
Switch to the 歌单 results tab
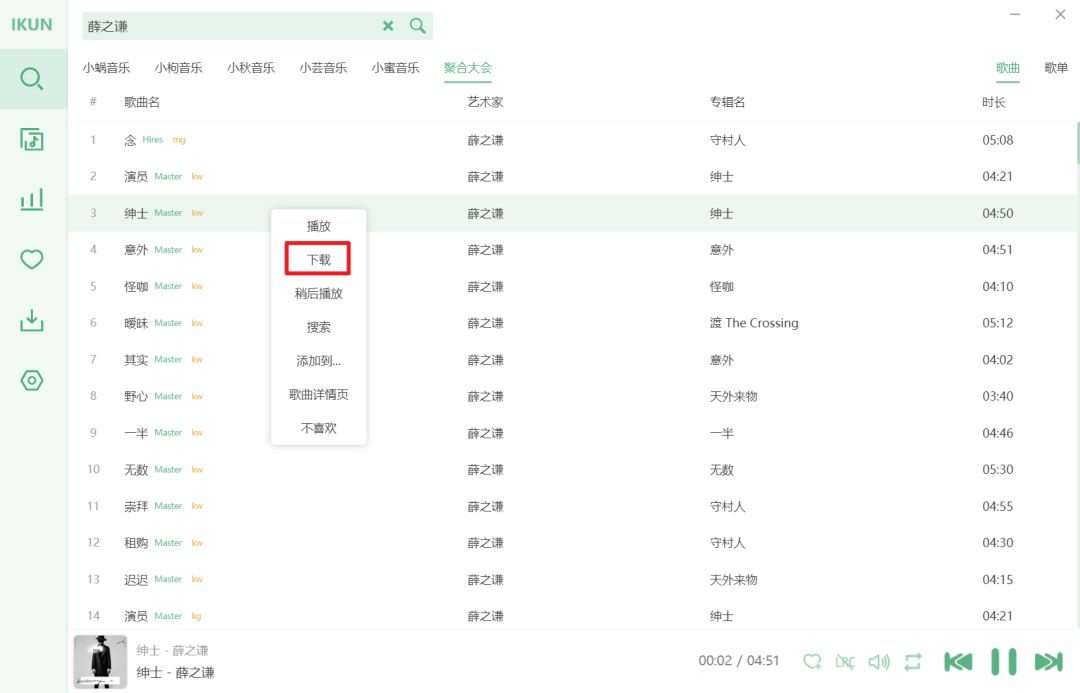pos(1056,68)
